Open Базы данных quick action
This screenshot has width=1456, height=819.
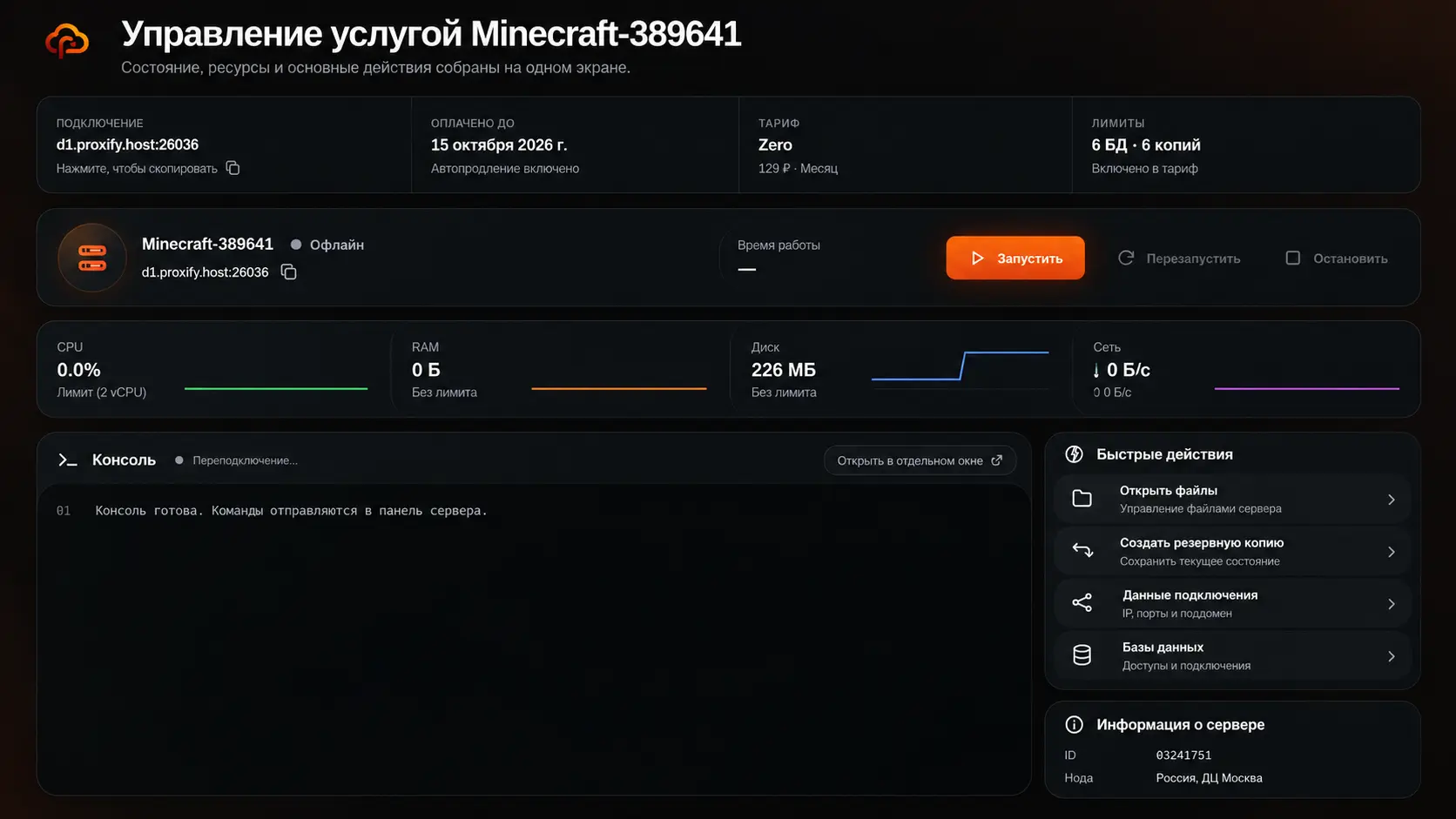click(x=1232, y=655)
